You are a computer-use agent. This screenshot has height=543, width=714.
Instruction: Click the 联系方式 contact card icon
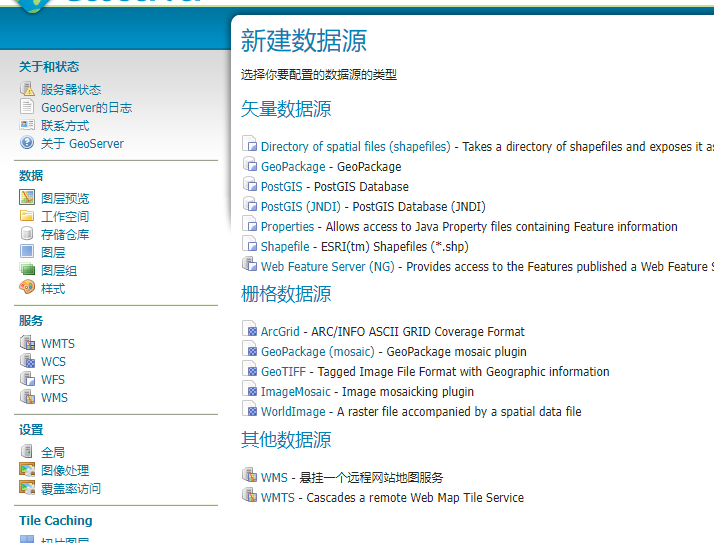pyautogui.click(x=27, y=124)
